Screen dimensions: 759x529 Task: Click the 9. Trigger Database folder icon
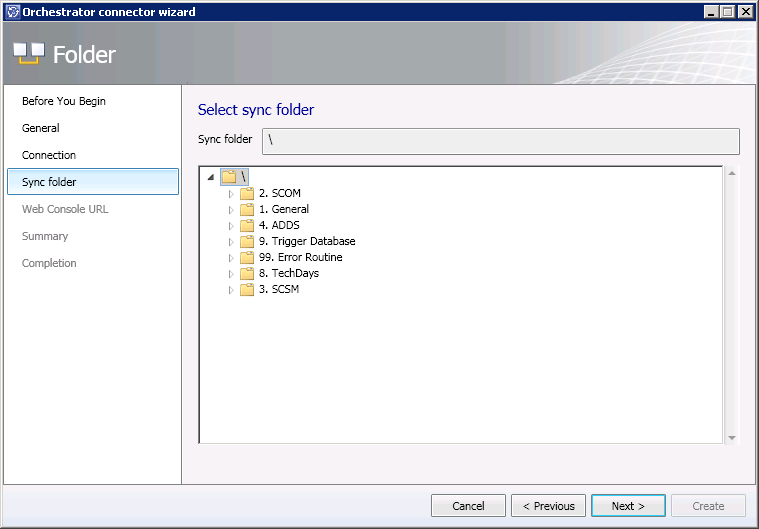coord(247,241)
